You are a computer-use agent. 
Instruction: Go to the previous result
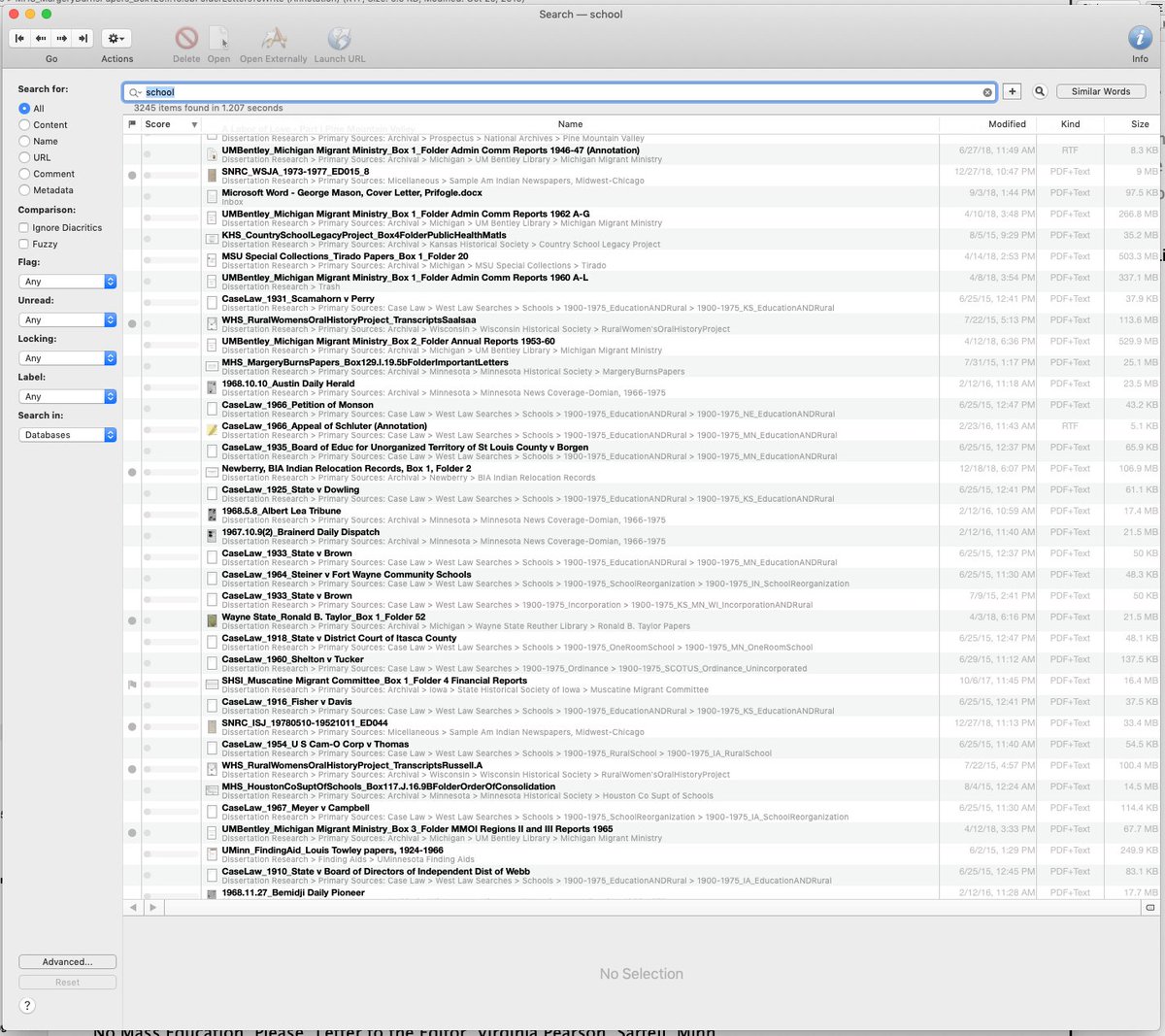[41, 38]
